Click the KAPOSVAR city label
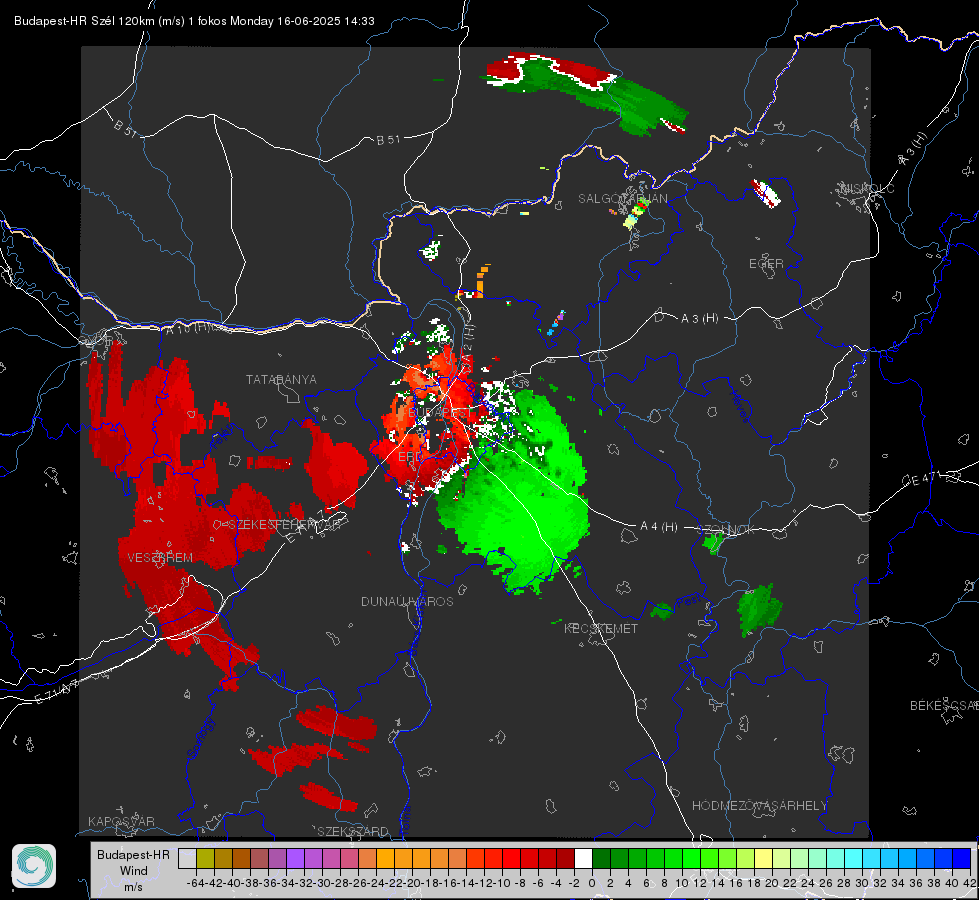This screenshot has width=979, height=900. point(121,821)
